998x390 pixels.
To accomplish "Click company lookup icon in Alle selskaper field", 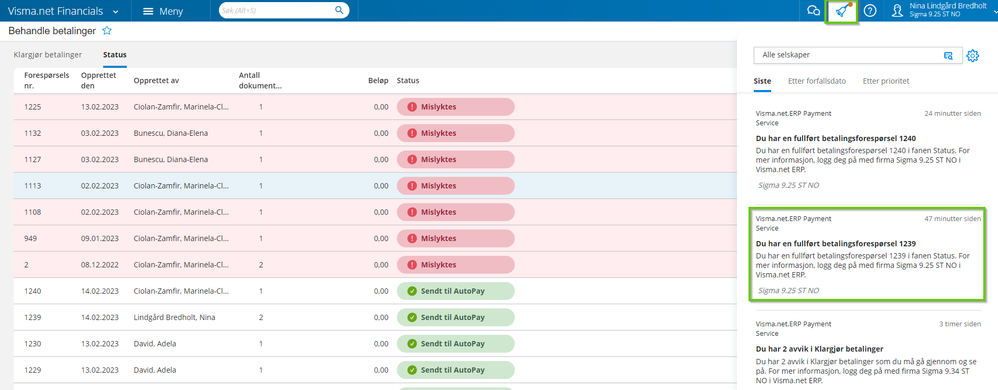I will (x=948, y=56).
